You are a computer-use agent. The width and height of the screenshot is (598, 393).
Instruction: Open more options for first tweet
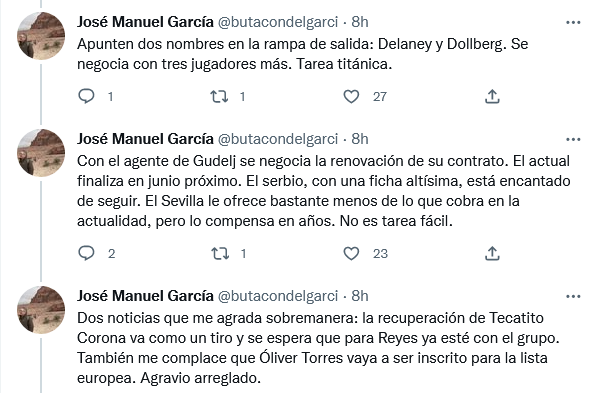[573, 23]
